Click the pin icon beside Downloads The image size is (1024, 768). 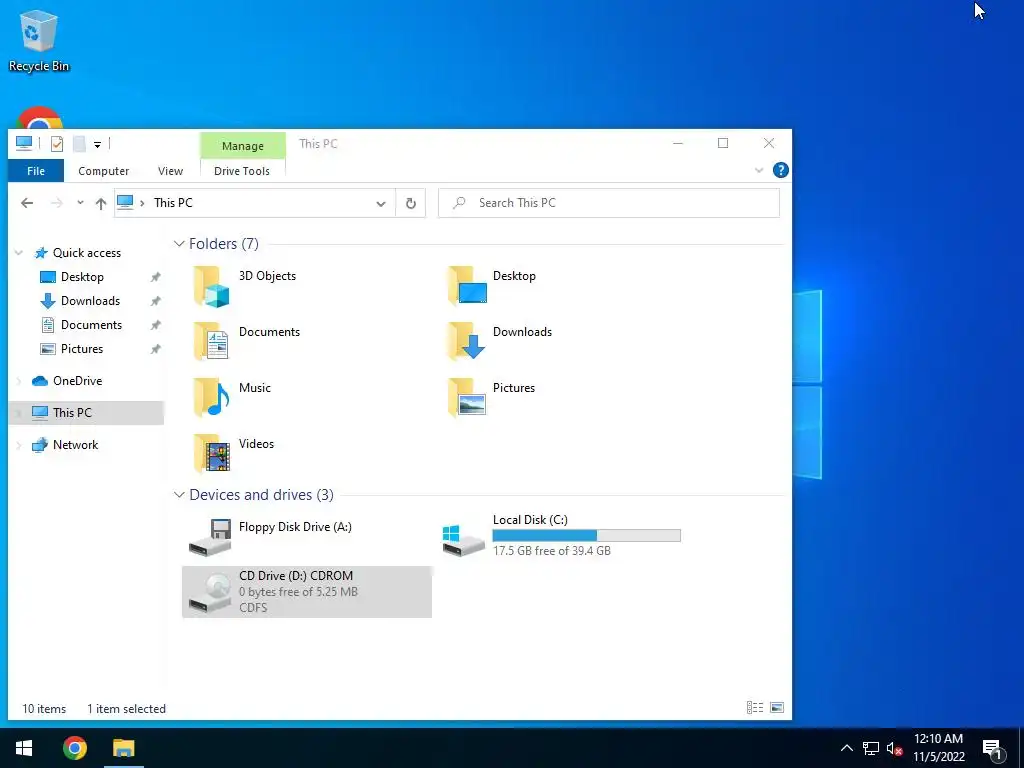click(155, 301)
